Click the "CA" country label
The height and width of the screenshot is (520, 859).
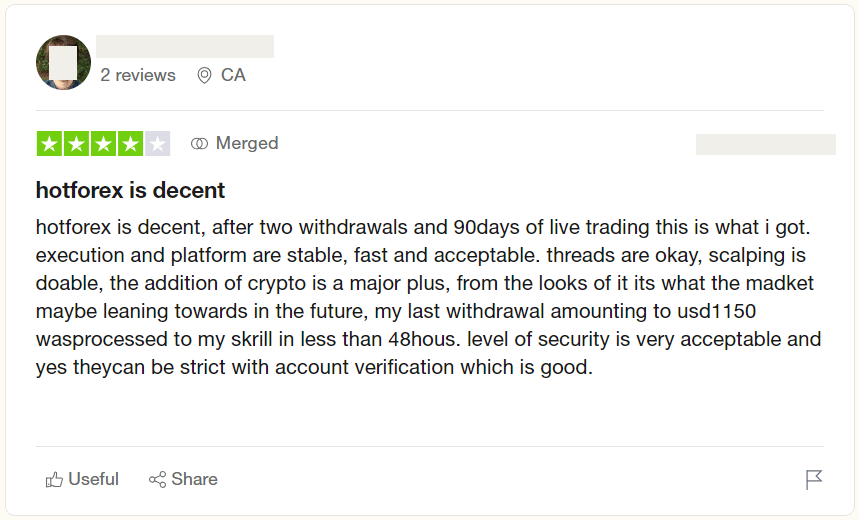tap(233, 75)
